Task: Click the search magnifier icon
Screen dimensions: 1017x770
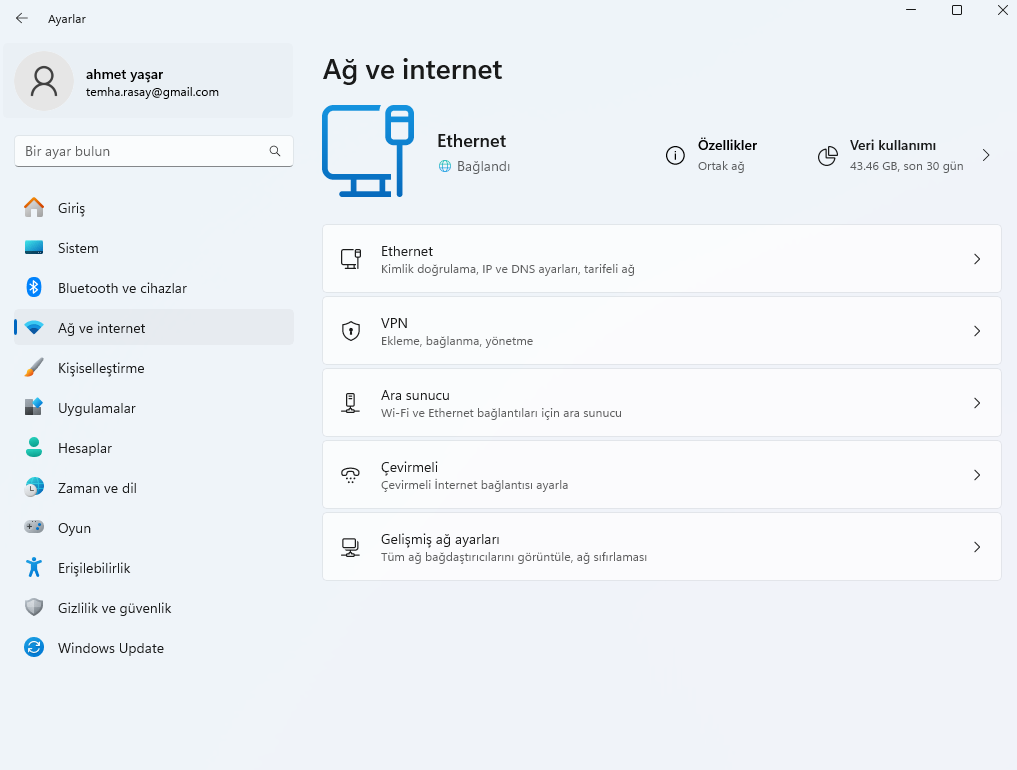Action: pyautogui.click(x=275, y=151)
